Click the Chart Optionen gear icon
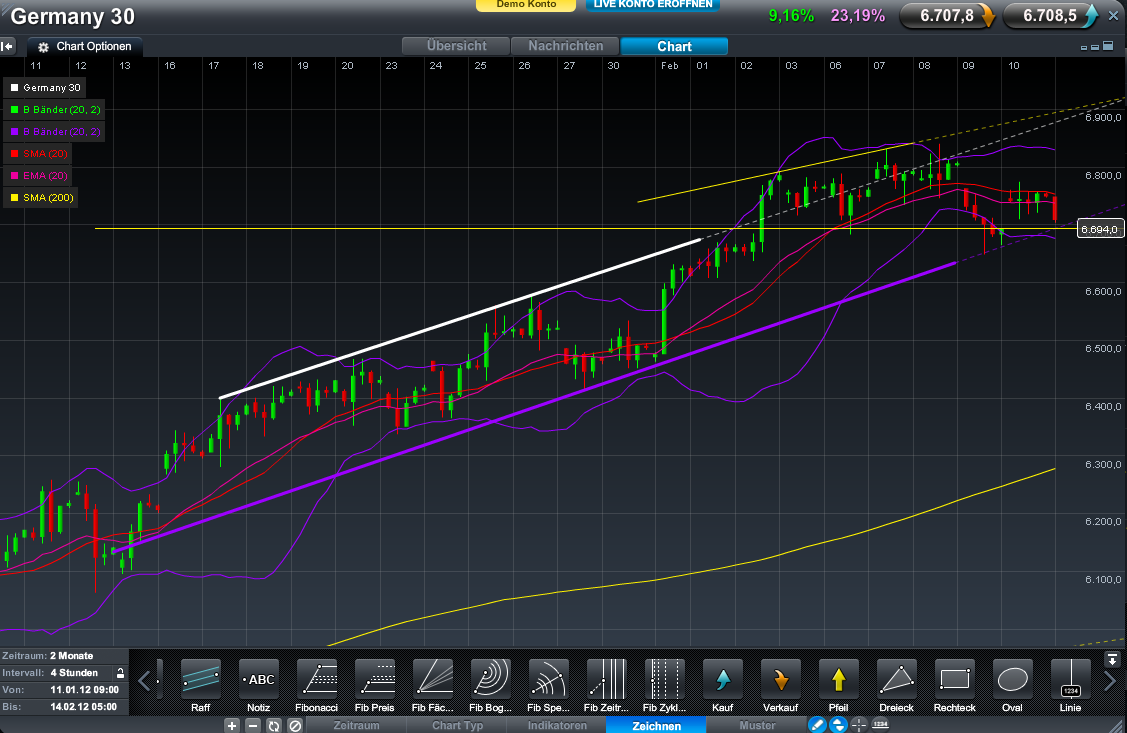This screenshot has width=1127, height=733. 43,47
